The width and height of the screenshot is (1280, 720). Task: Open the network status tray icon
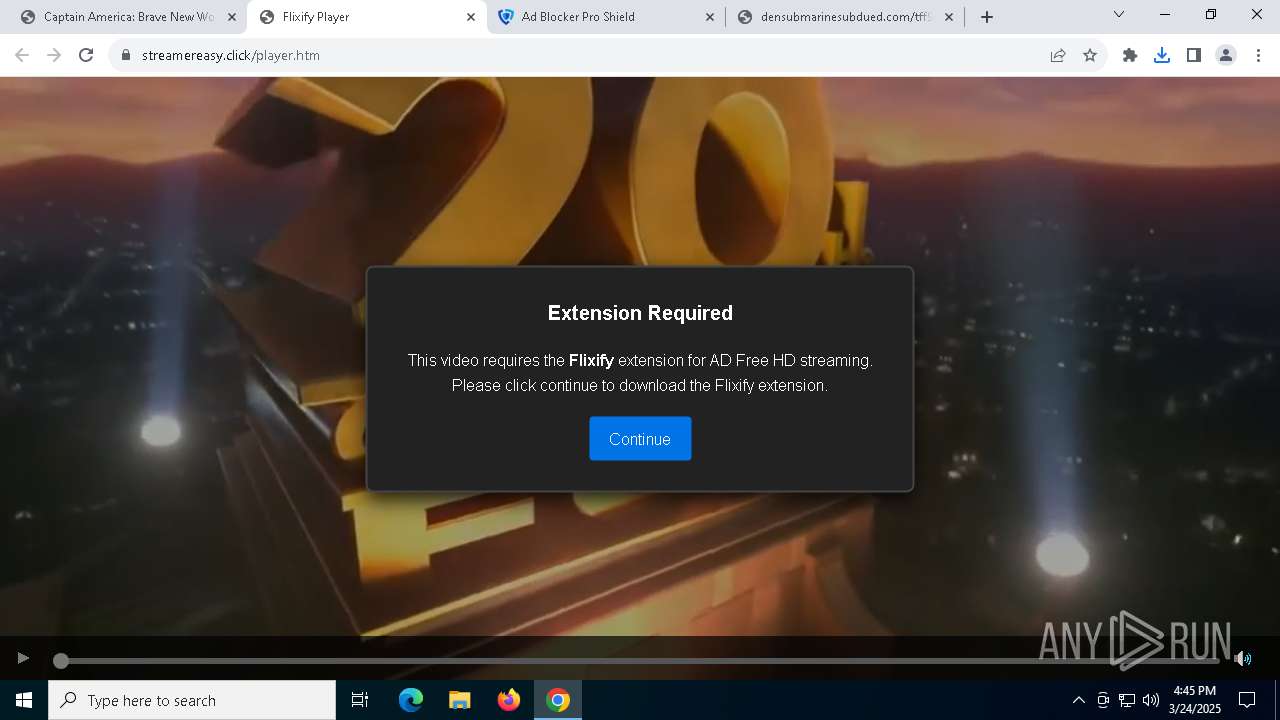(1127, 700)
